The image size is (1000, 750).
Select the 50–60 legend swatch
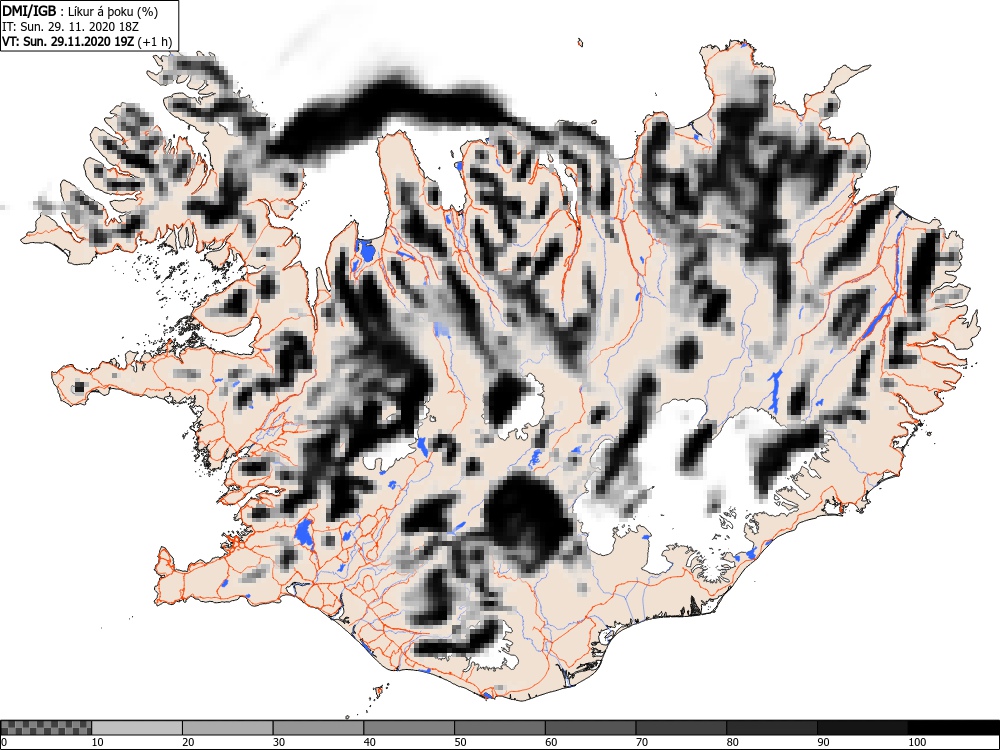point(500,728)
